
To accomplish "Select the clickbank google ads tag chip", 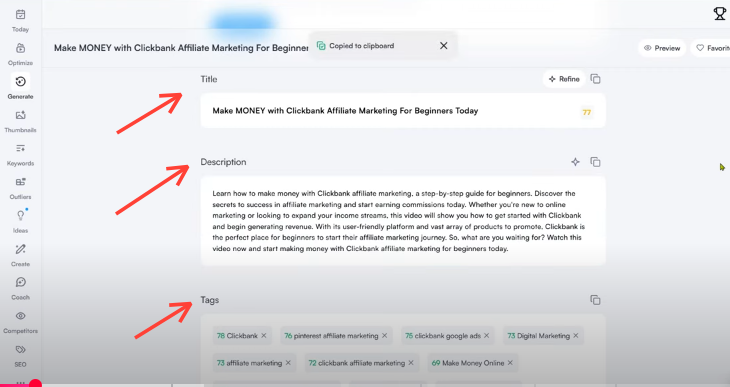I will click(447, 336).
